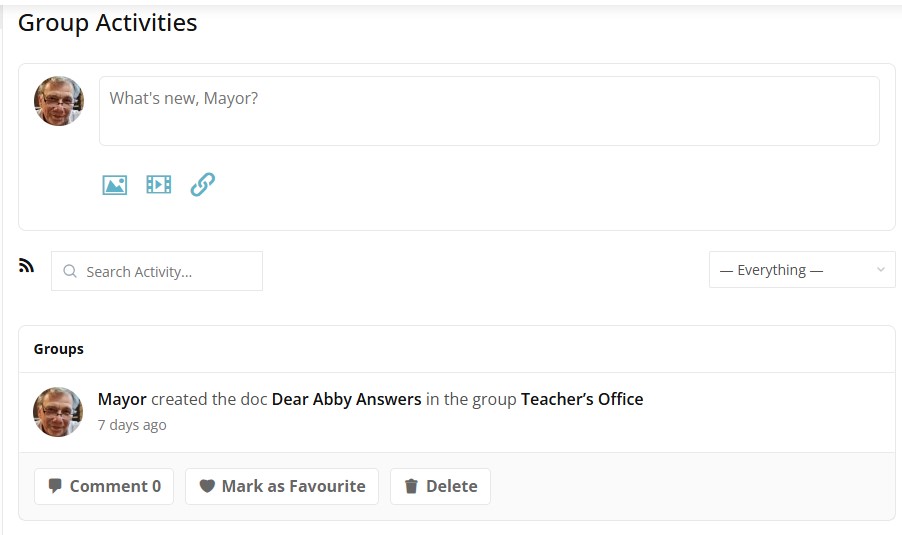
Task: Click the heart icon to favourite
Action: coord(207,487)
